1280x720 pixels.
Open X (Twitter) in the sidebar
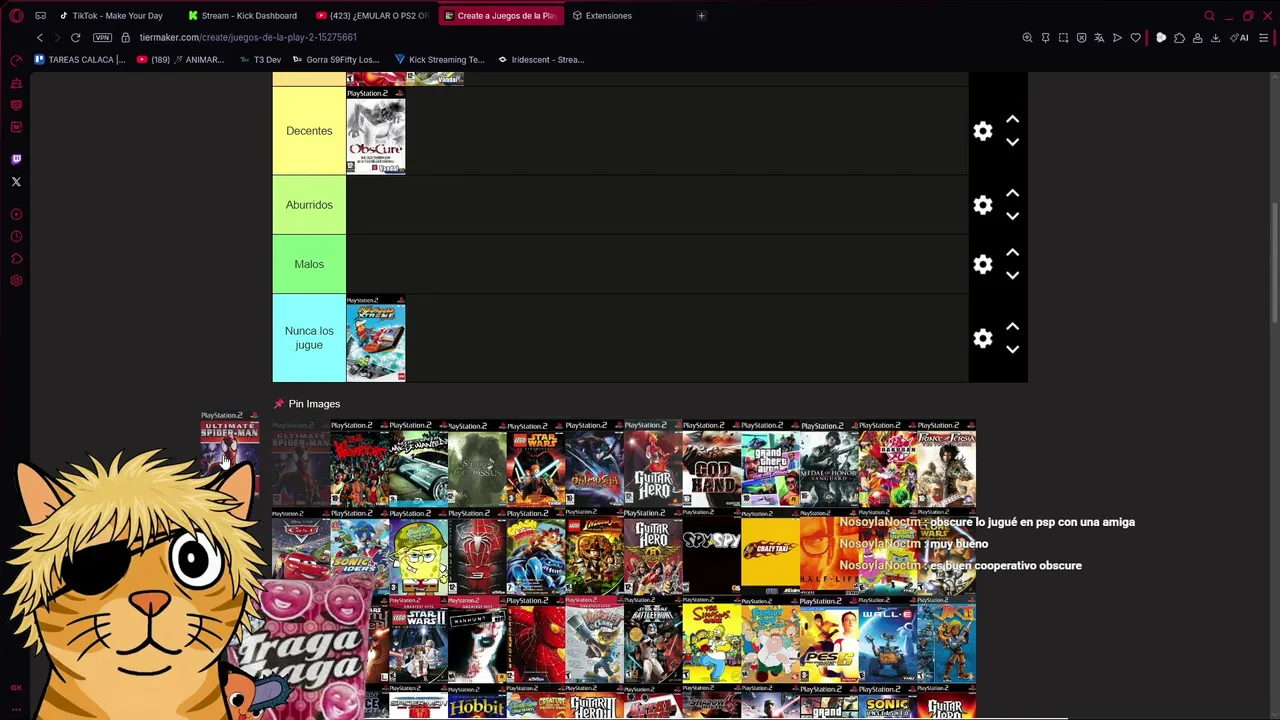(16, 182)
